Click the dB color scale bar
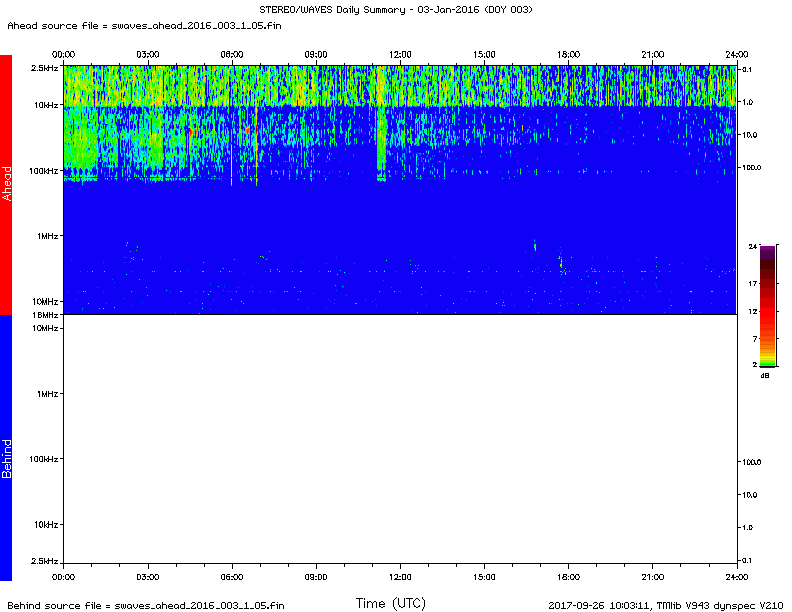This screenshot has height=612, width=792. [x=767, y=306]
